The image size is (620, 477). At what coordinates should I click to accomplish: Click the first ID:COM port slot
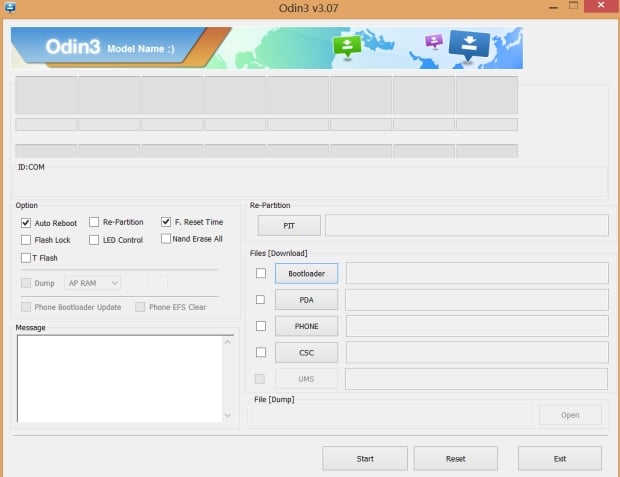tap(46, 95)
